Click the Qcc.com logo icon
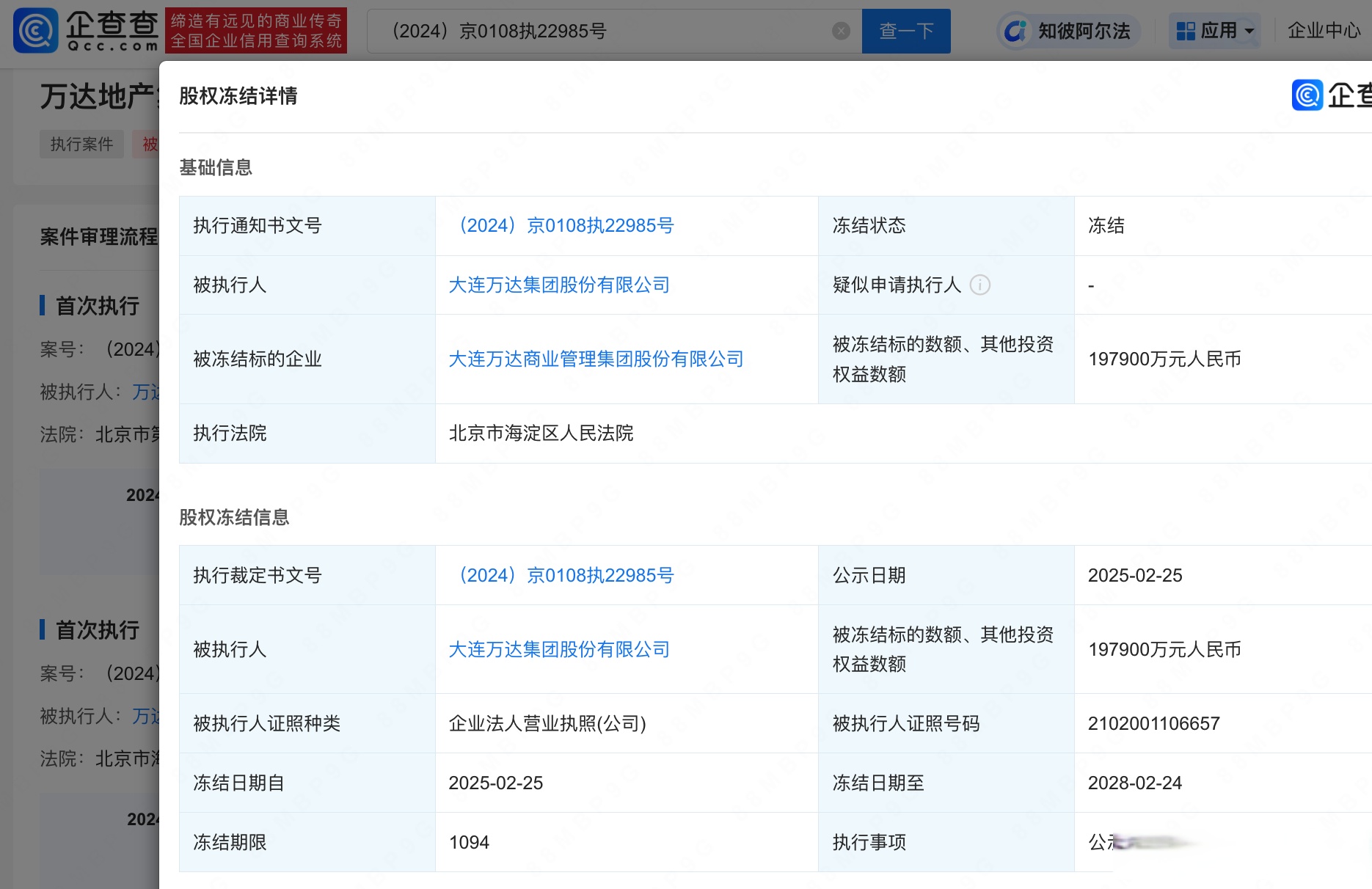1372x889 pixels. [x=35, y=31]
